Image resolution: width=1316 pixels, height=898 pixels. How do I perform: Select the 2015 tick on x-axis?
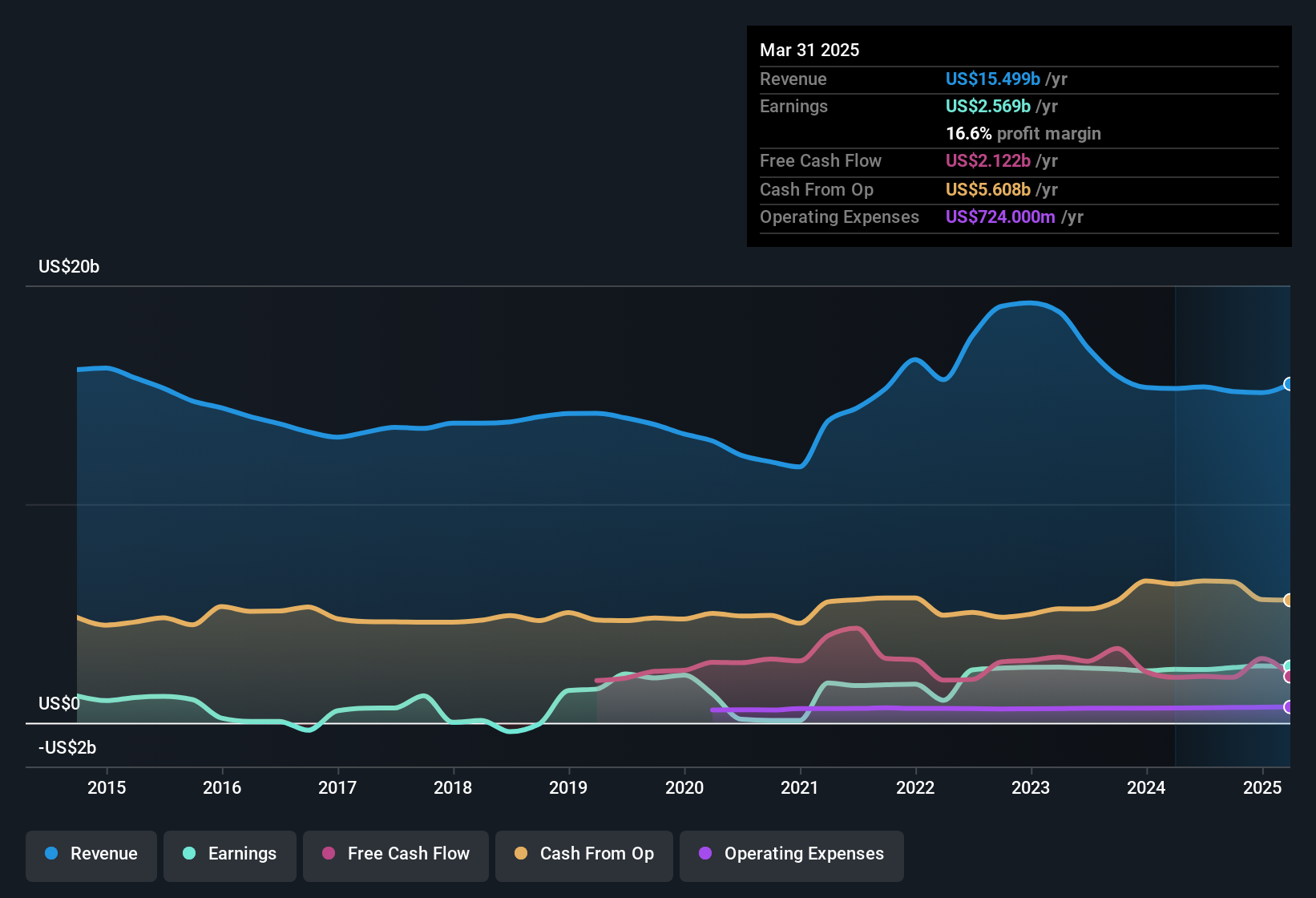point(107,787)
